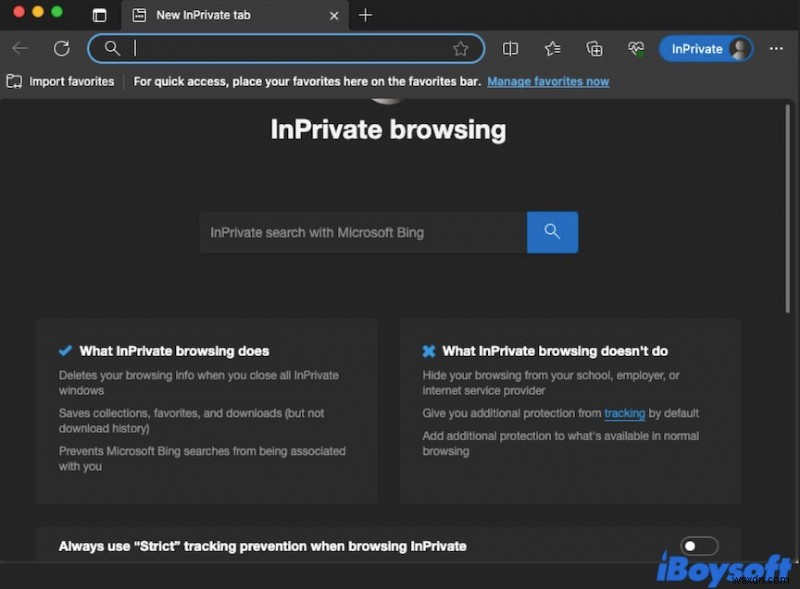Click text 'Hide your browsing from your school'
800x589 pixels.
[x=517, y=375]
